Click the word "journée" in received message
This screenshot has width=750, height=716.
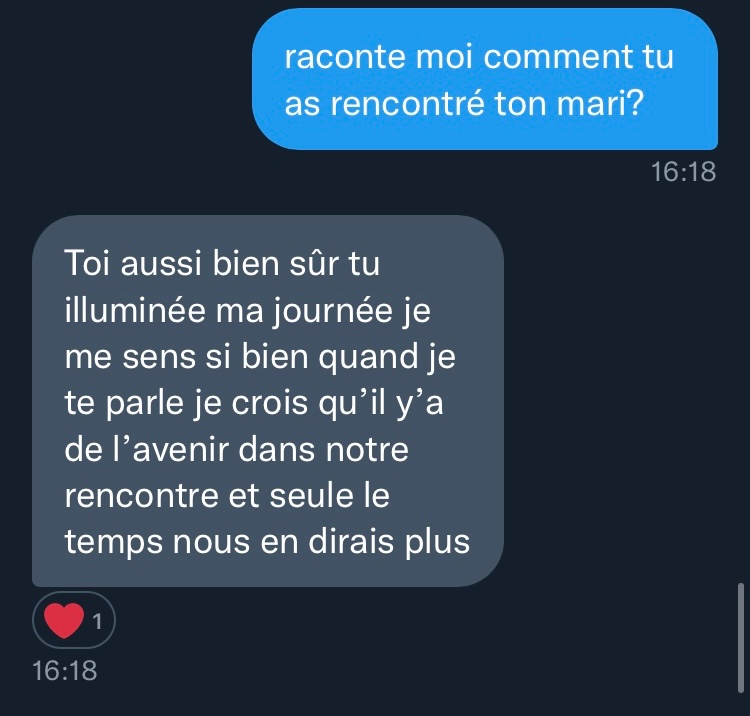[333, 311]
